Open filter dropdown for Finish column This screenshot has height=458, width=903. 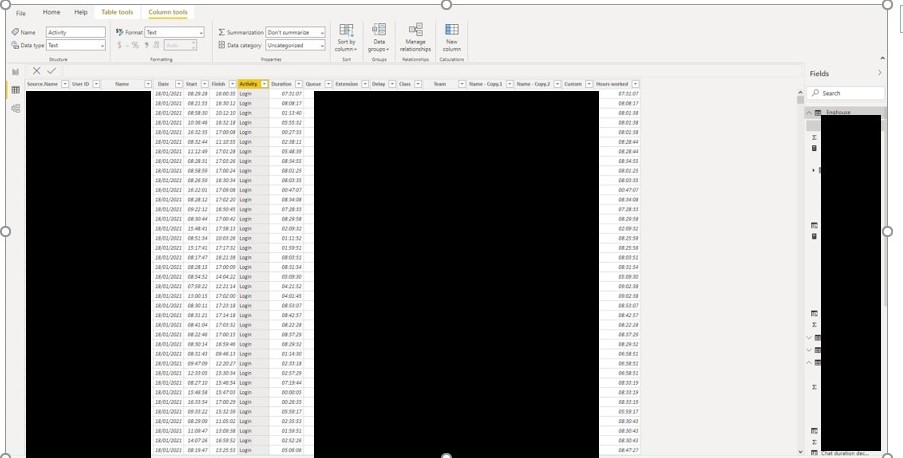click(232, 84)
